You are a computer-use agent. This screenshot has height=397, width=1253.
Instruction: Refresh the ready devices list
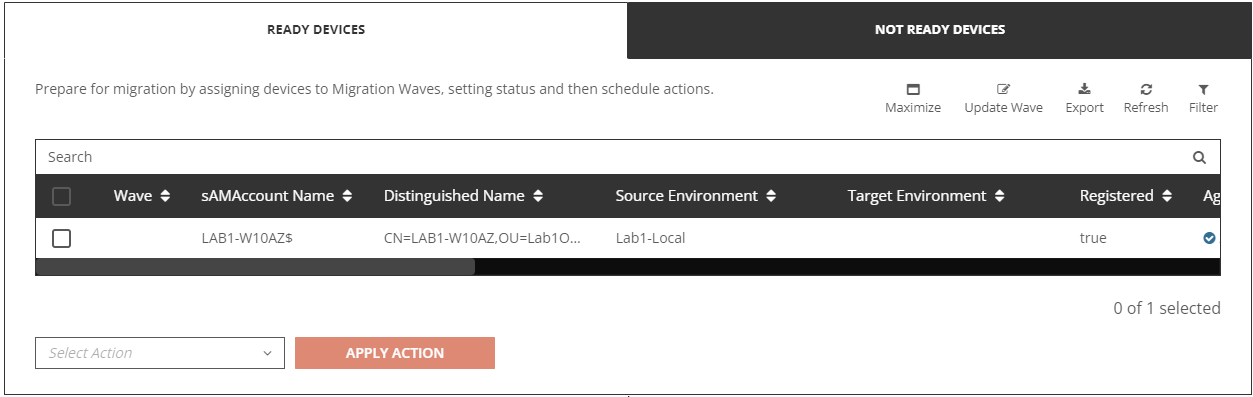click(1146, 89)
